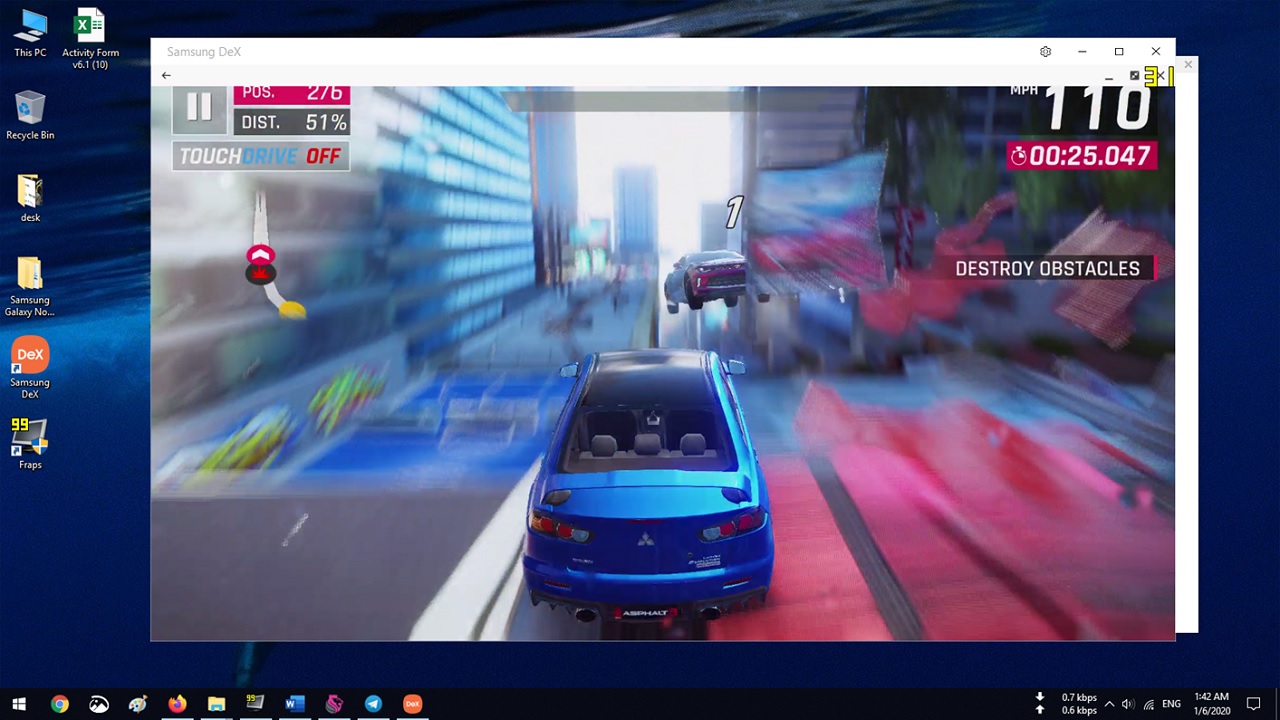The image size is (1280, 720).
Task: Select the desk folder icon
Action: coord(30,198)
